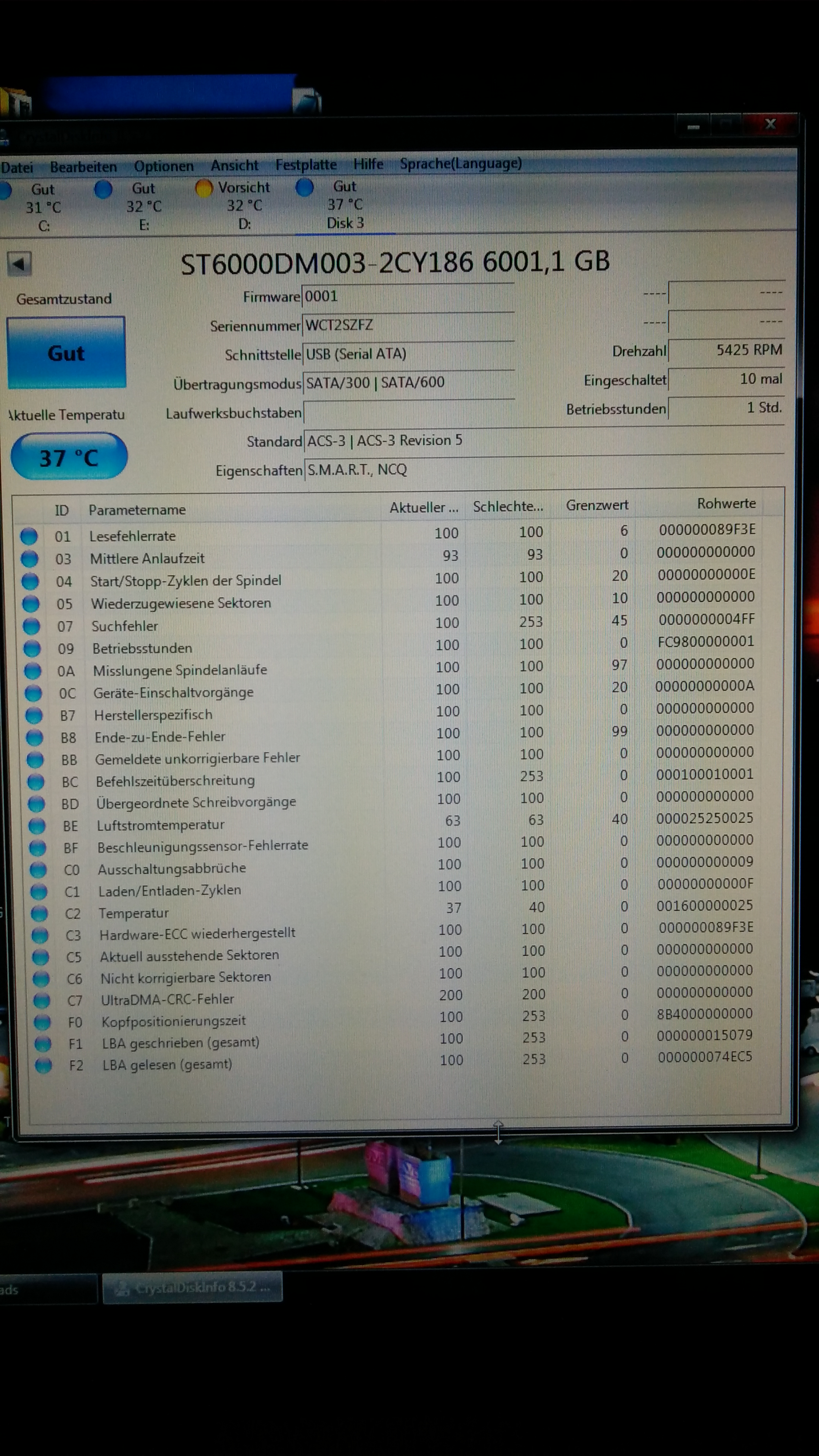Click the Rohwerte column header

[726, 503]
